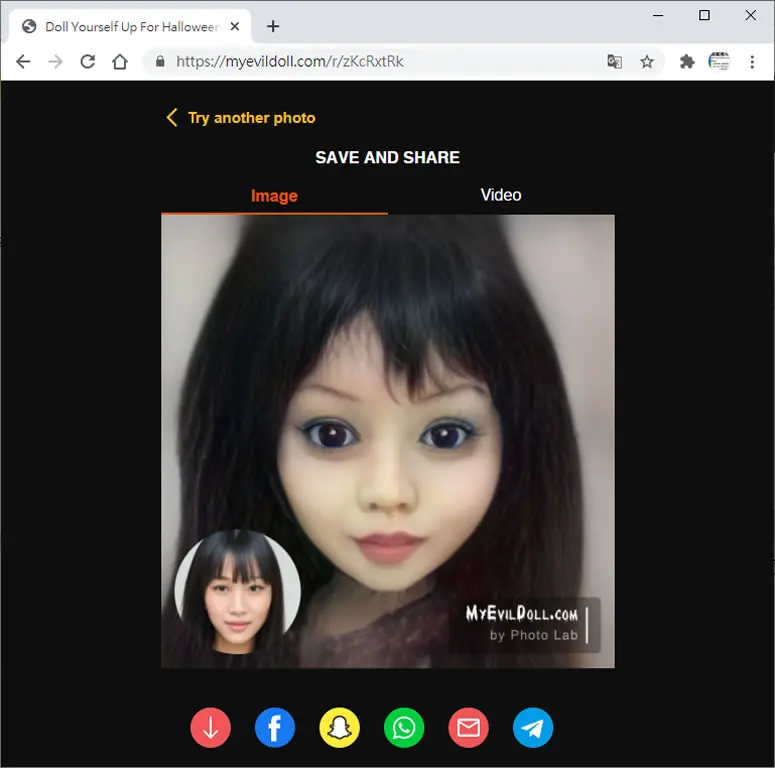Go to the browser home page
Image resolution: width=775 pixels, height=768 pixels.
pyautogui.click(x=120, y=62)
